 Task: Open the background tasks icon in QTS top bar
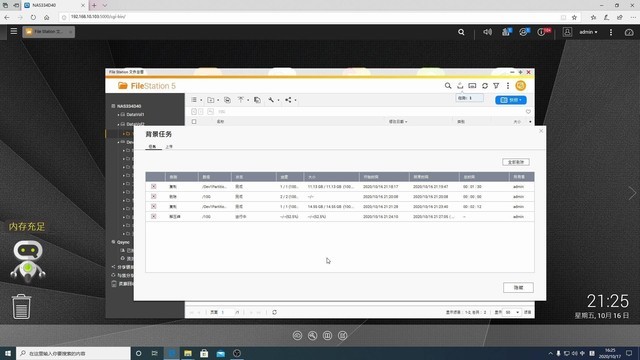pos(506,32)
